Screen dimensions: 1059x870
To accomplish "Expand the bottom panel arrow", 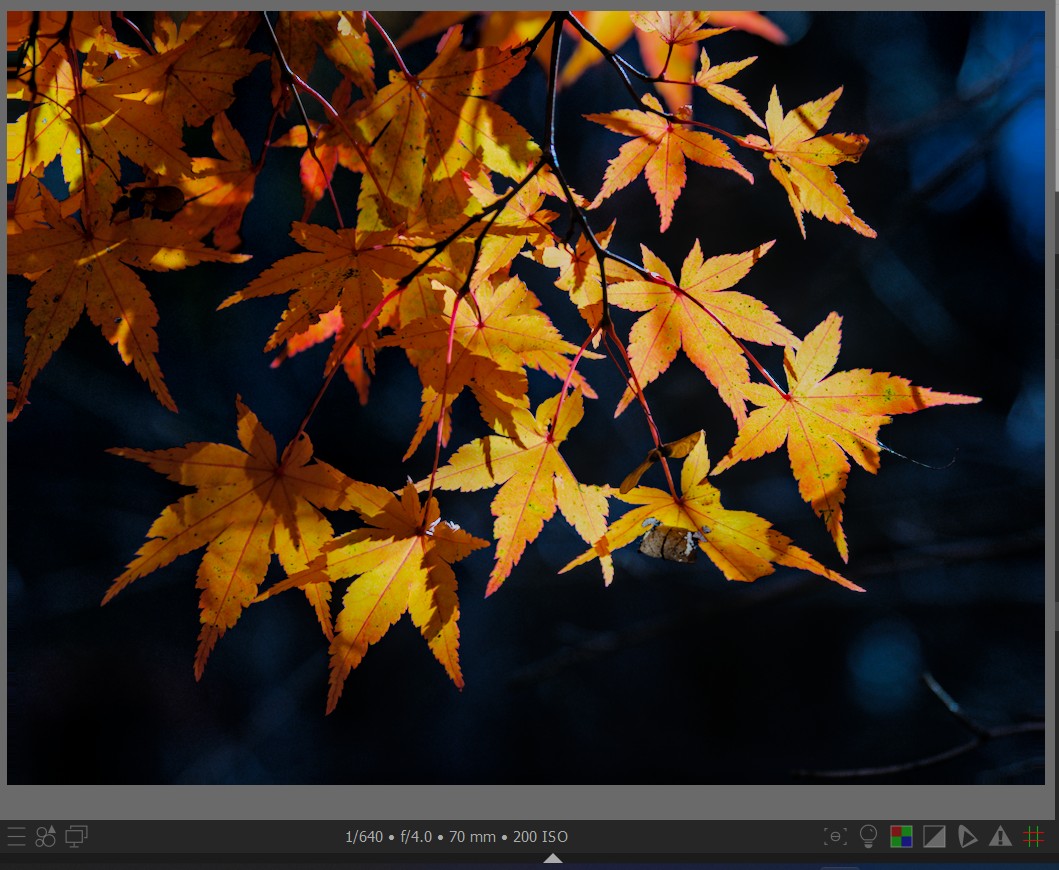I will pyautogui.click(x=552, y=858).
